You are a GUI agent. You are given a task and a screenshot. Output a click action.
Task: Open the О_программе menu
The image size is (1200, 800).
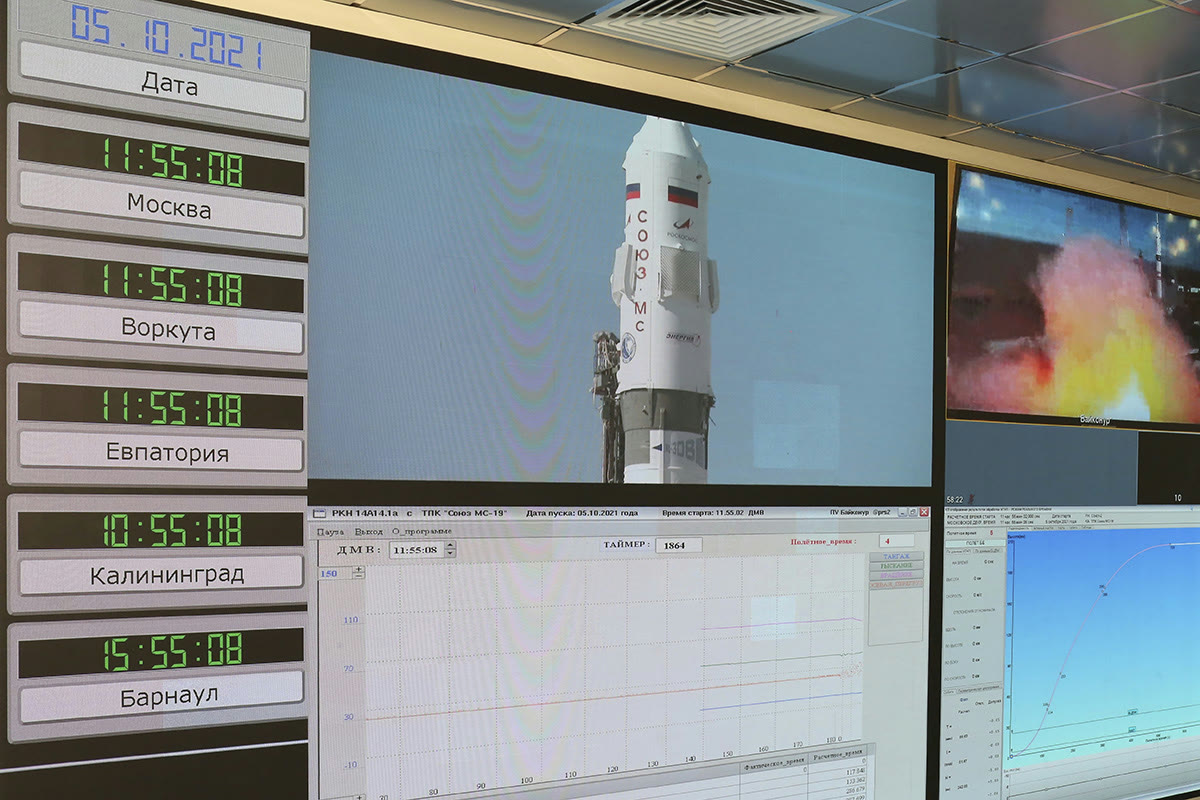[x=422, y=531]
